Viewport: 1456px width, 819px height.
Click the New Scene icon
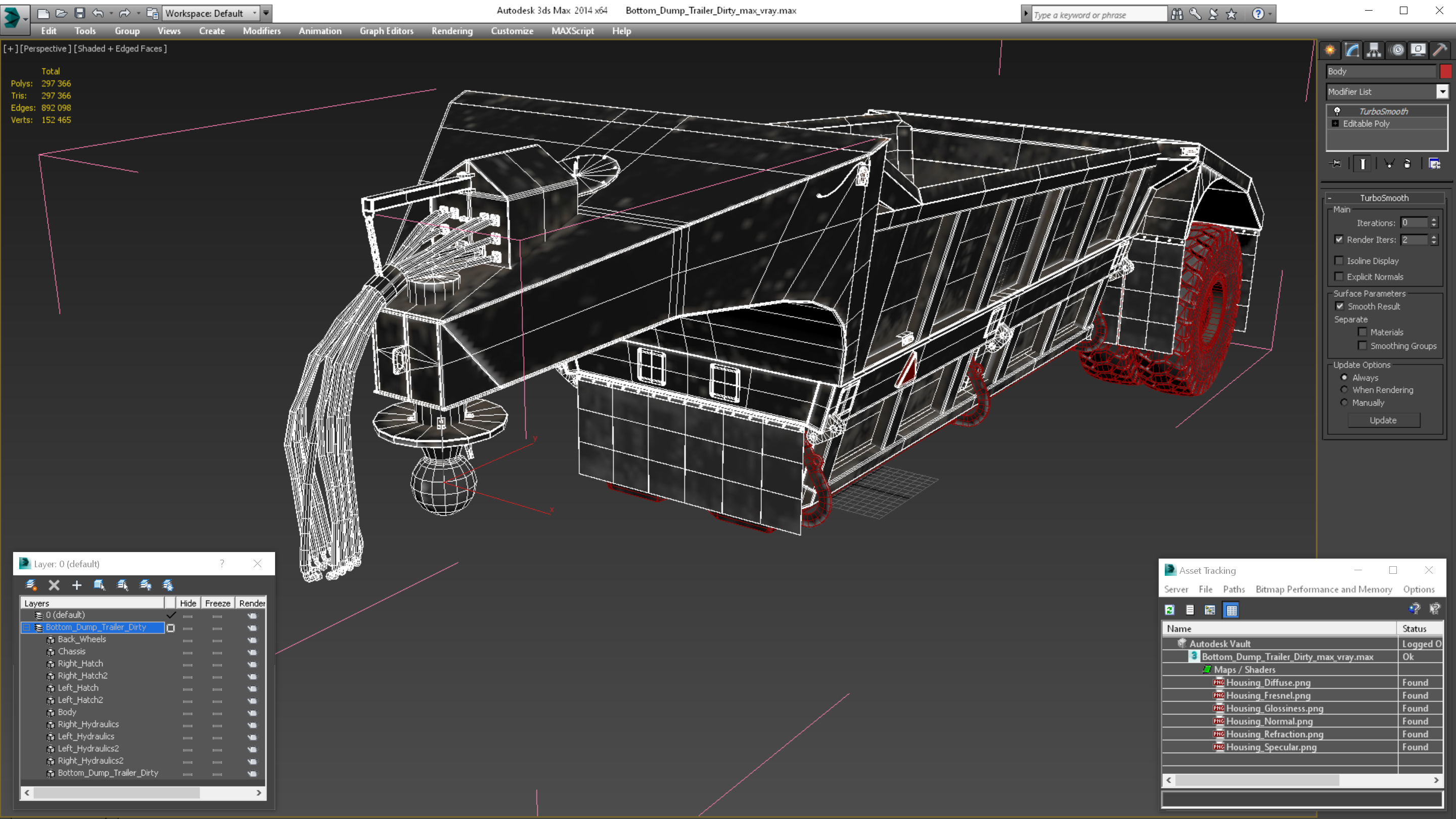coord(43,13)
